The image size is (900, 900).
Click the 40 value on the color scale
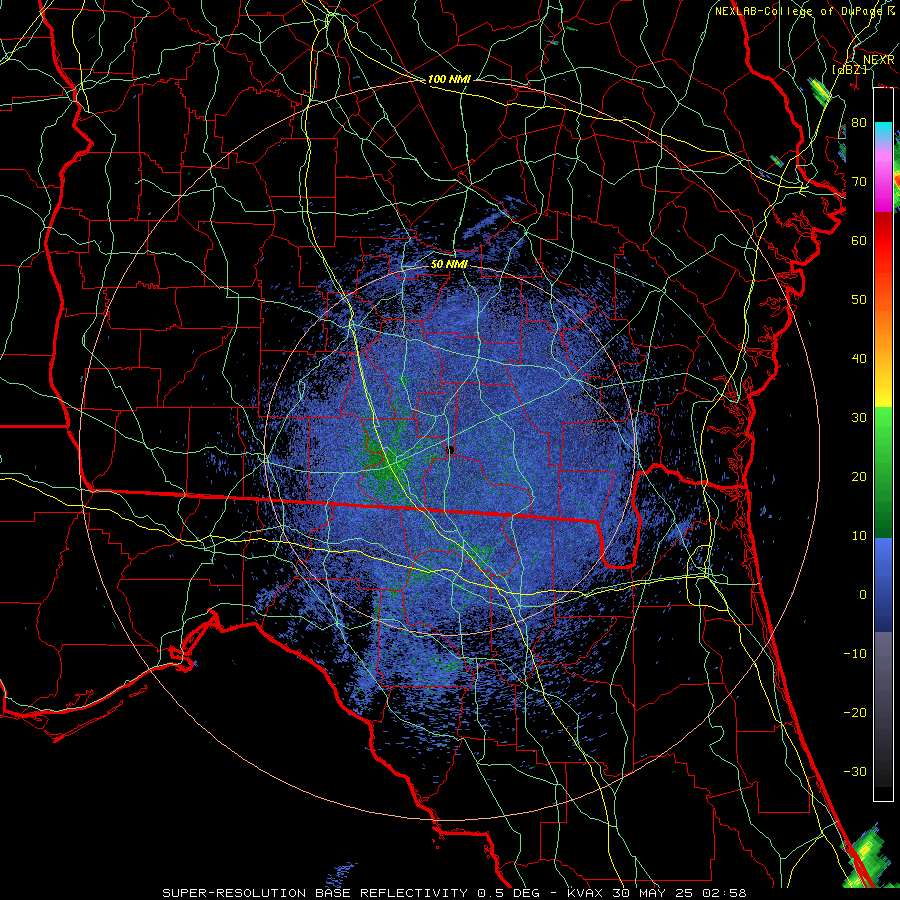click(859, 359)
